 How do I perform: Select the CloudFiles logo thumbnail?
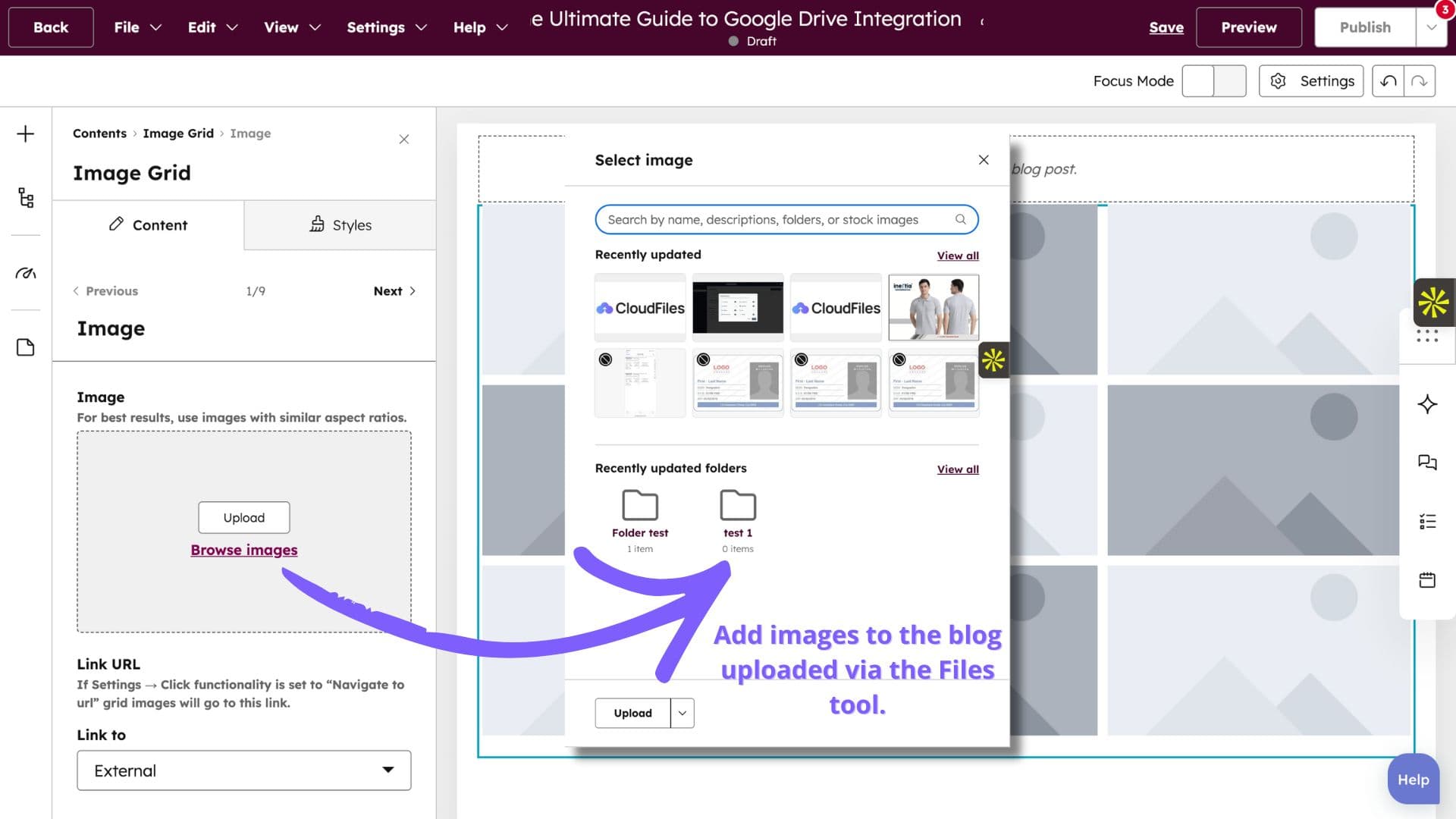pos(640,308)
